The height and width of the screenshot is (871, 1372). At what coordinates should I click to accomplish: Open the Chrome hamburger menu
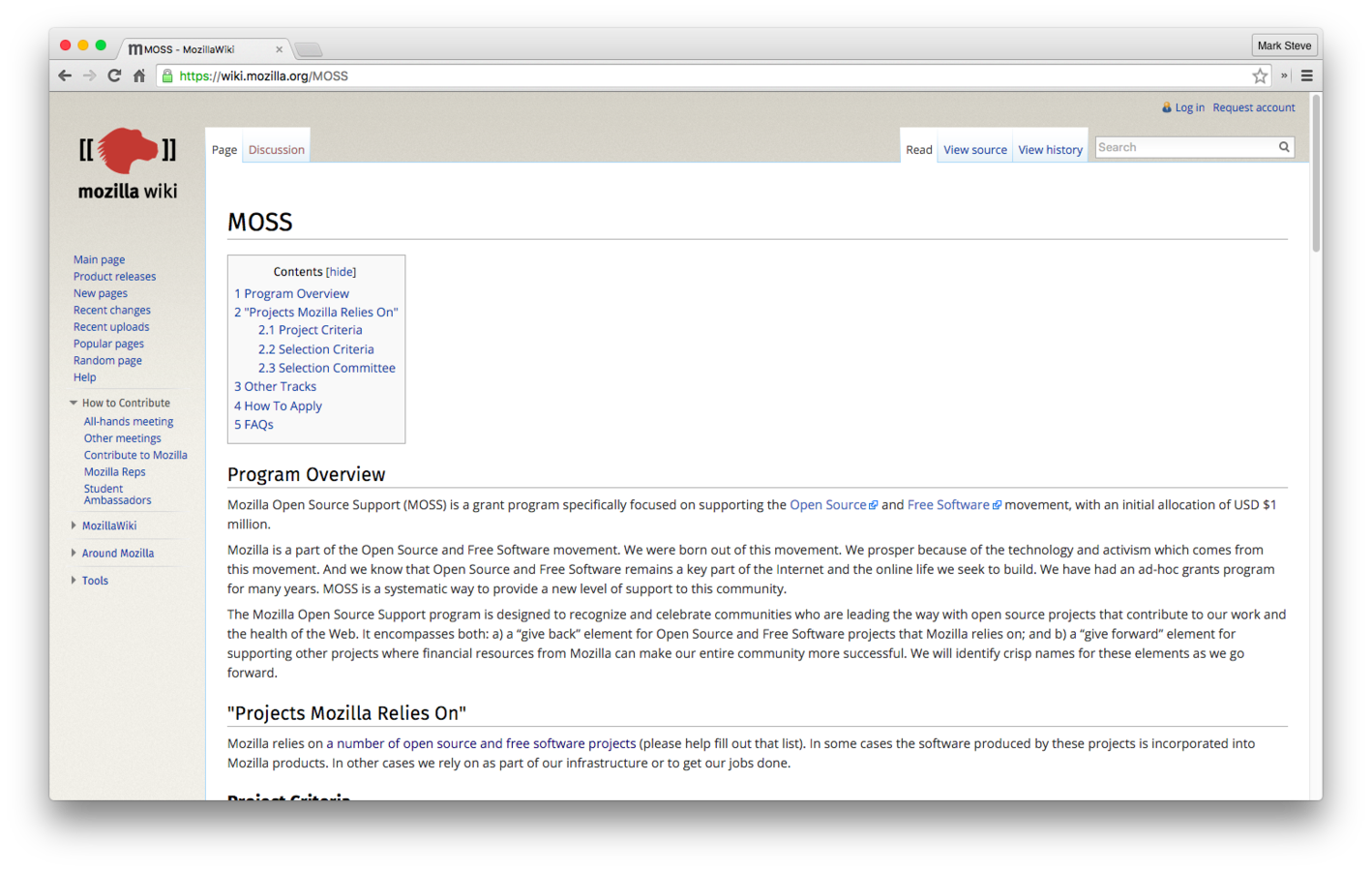(x=1307, y=75)
